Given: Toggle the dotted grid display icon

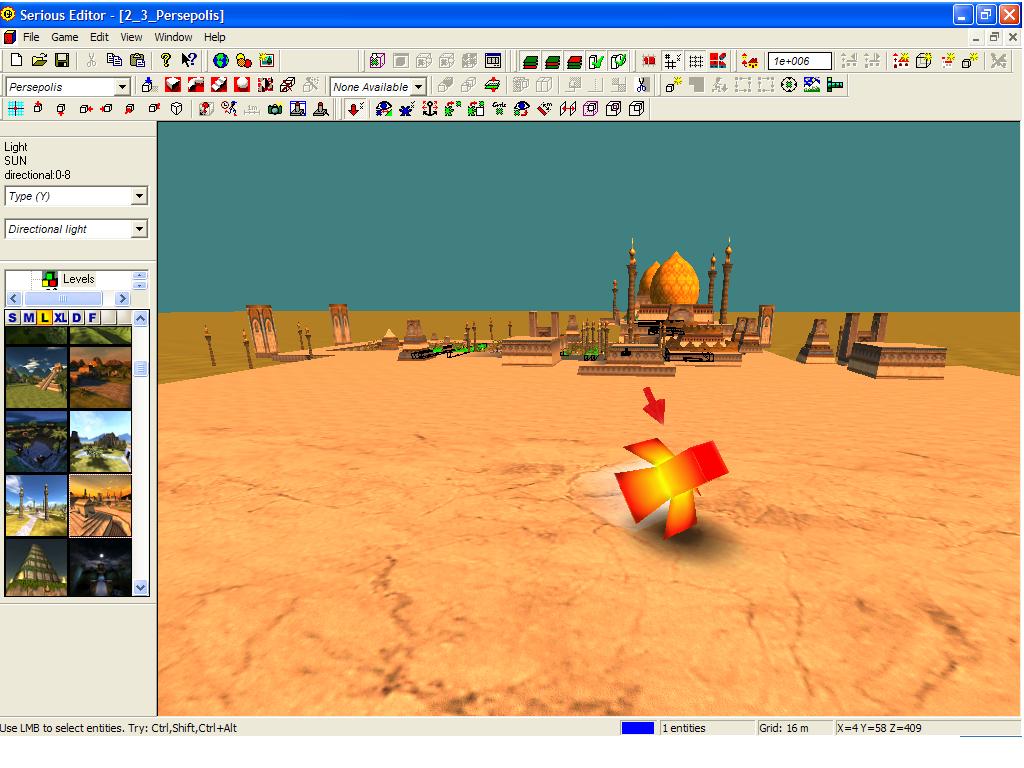Looking at the screenshot, I should click(x=696, y=61).
